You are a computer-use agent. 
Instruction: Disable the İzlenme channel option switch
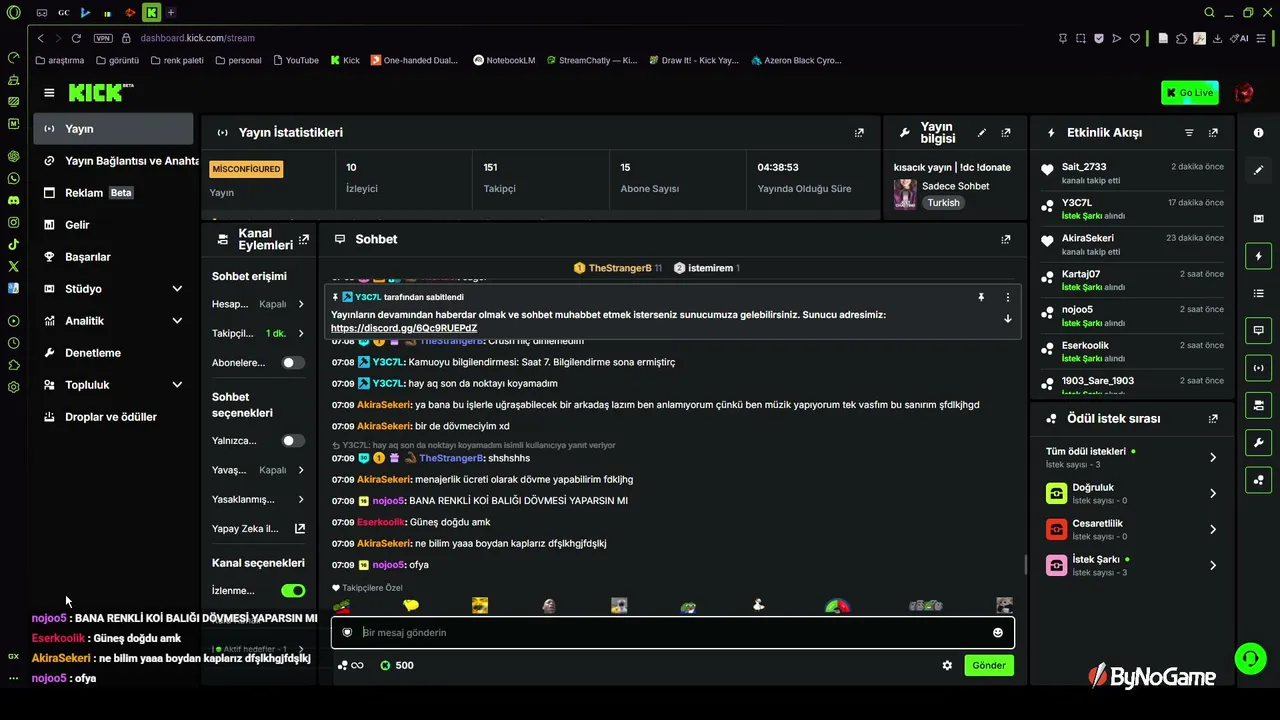pos(293,591)
